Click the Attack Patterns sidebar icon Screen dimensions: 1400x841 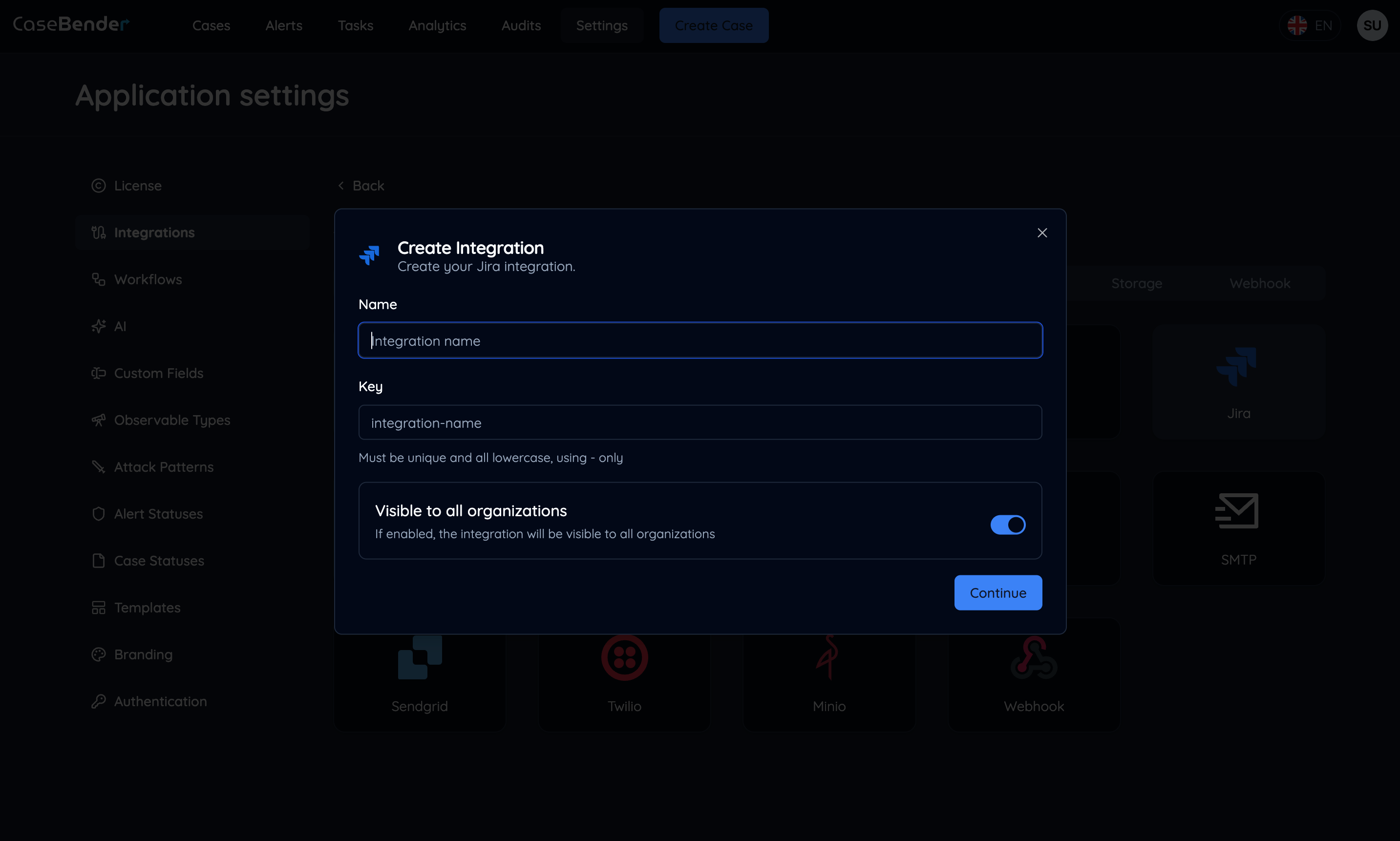point(99,466)
